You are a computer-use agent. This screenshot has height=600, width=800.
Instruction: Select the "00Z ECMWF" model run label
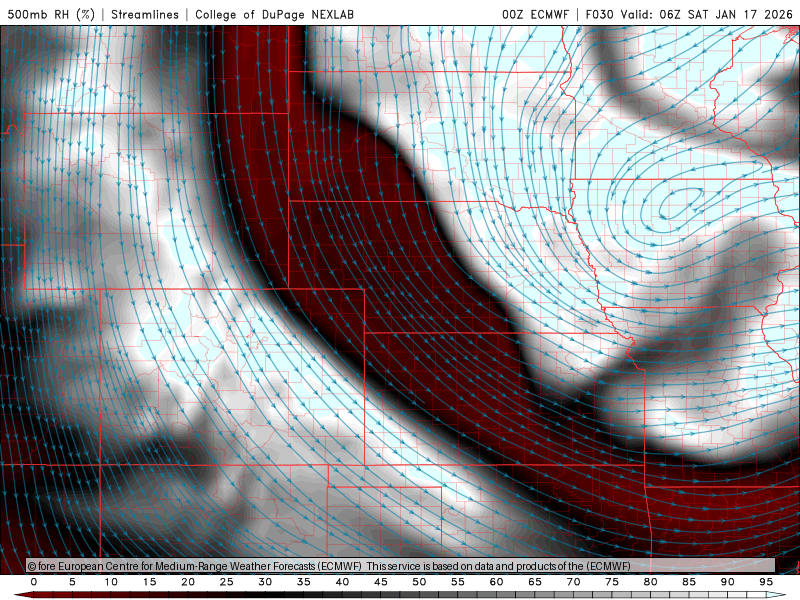pos(535,14)
